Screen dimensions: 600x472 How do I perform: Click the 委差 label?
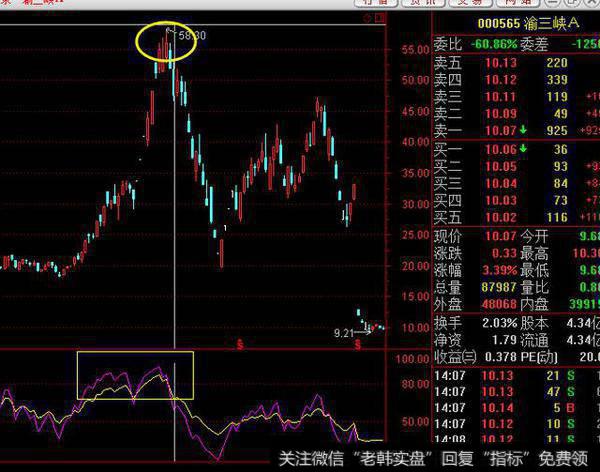point(534,44)
